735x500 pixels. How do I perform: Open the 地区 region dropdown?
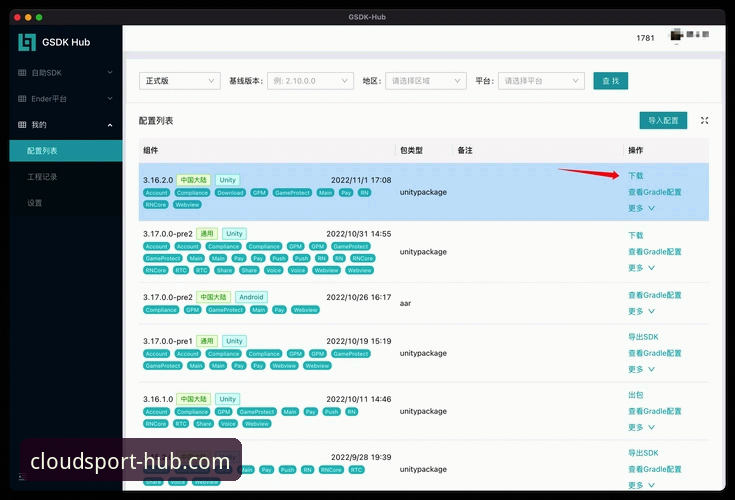click(426, 81)
